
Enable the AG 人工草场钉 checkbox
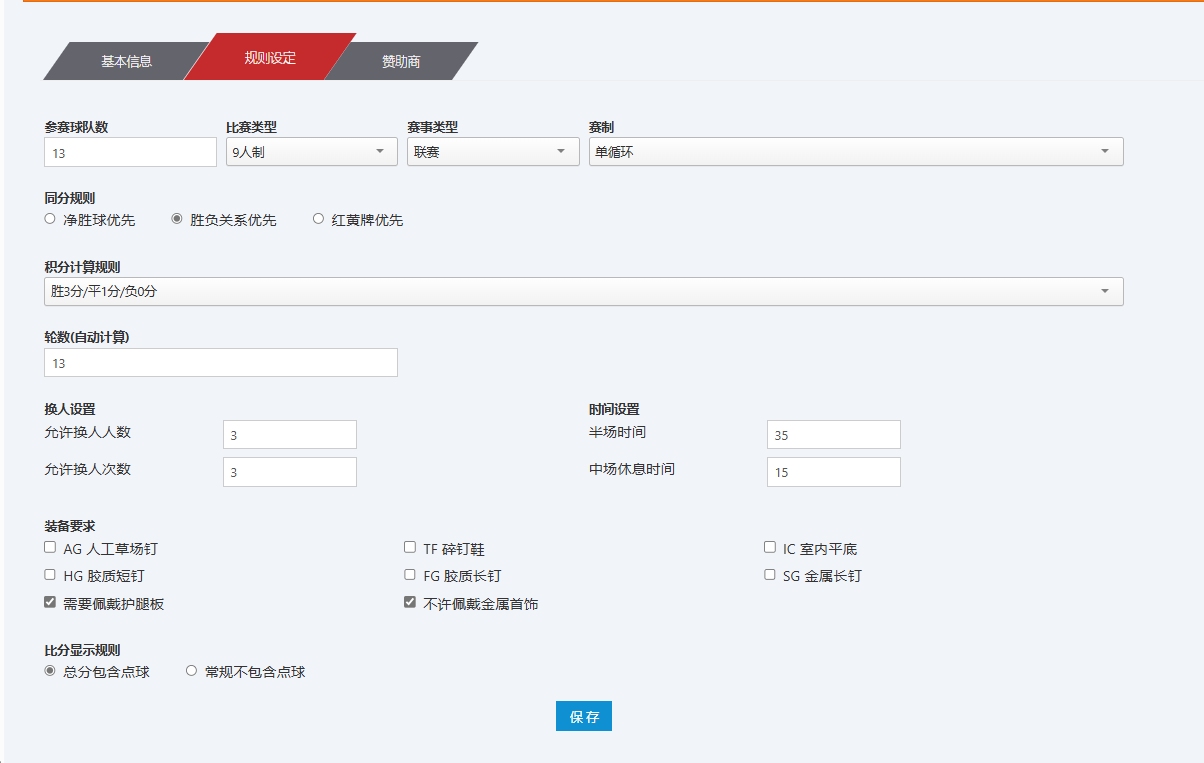[50, 548]
